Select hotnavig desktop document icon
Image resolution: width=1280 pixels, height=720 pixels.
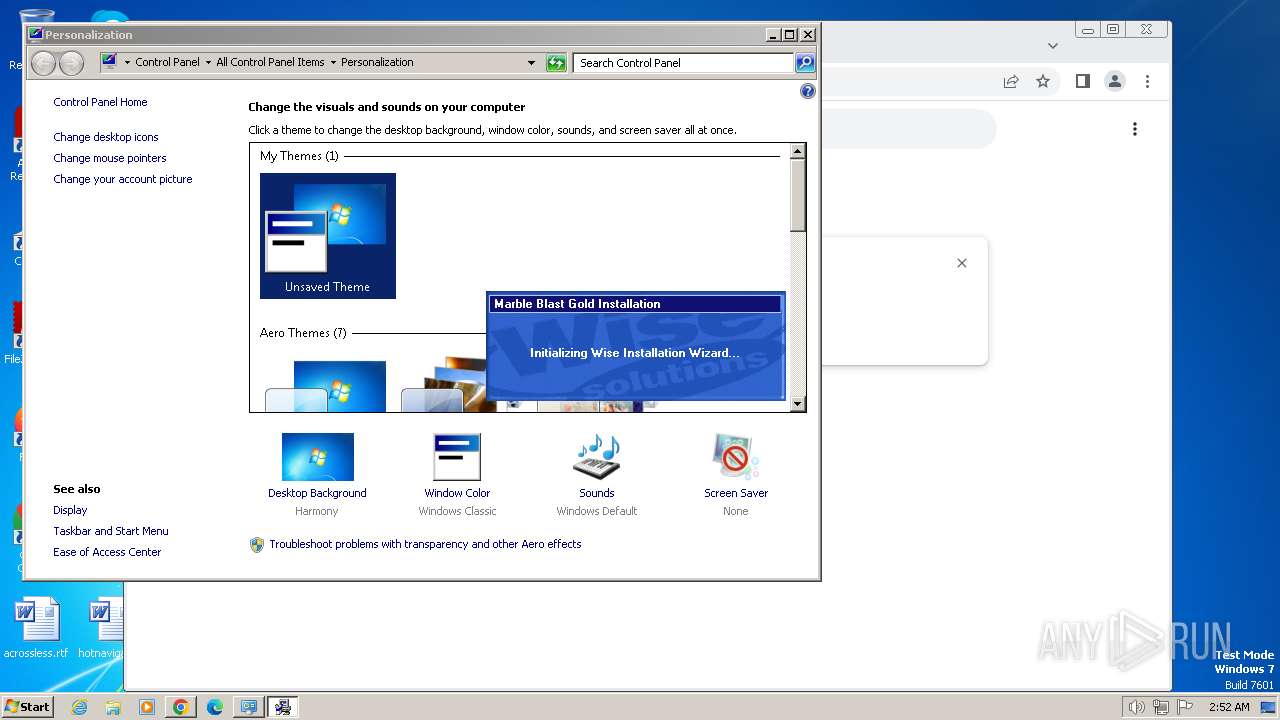tap(100, 629)
